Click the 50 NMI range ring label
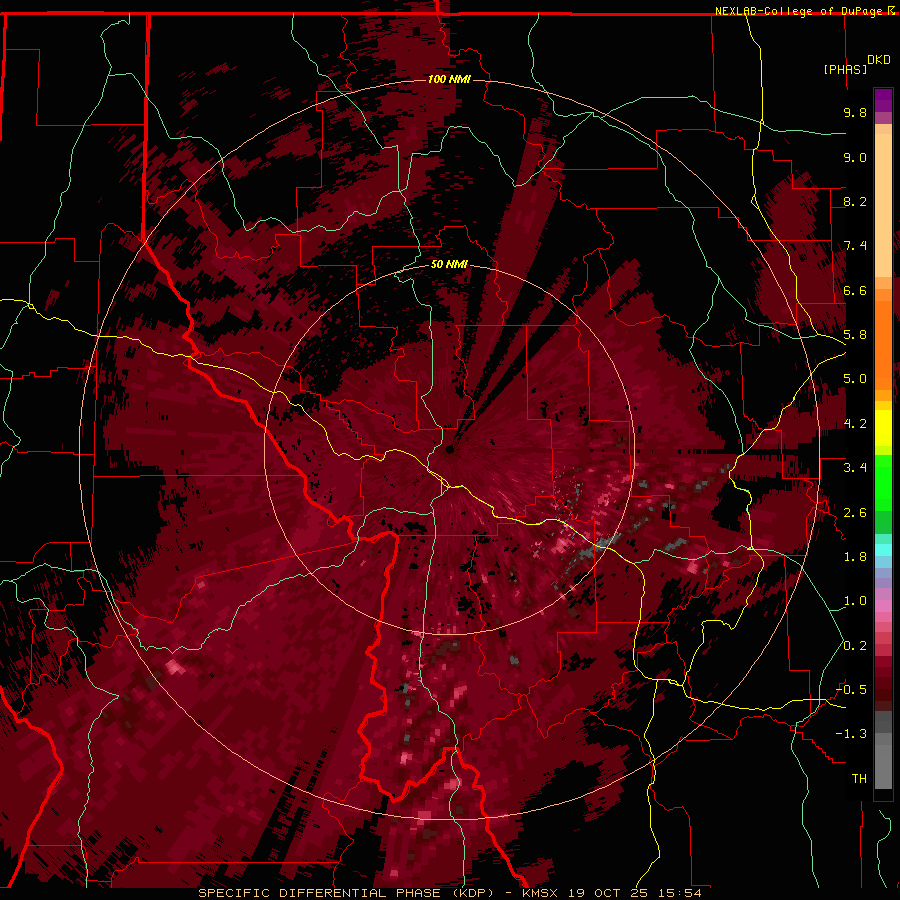This screenshot has height=900, width=900. (449, 264)
